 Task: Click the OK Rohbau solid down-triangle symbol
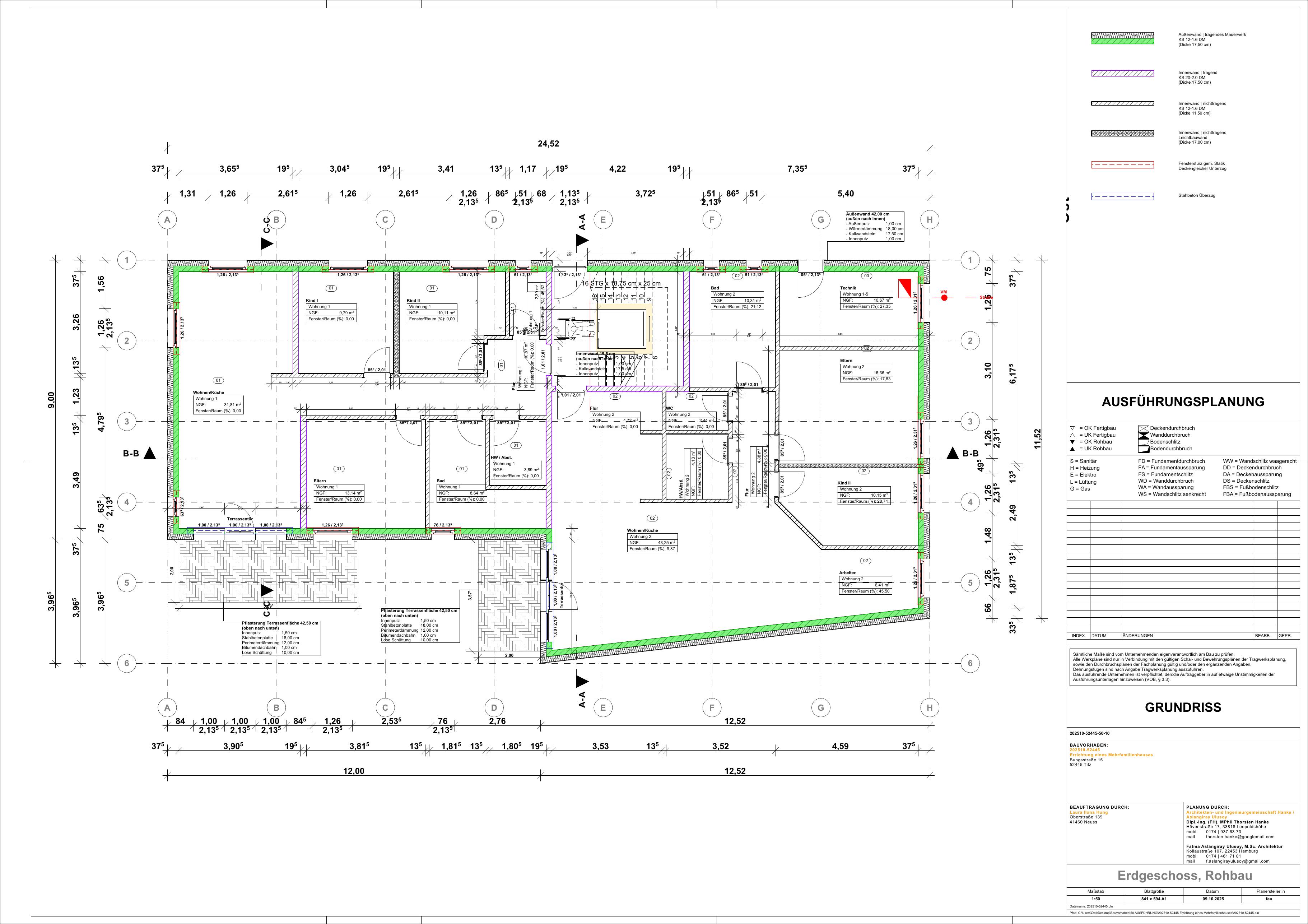tap(1072, 442)
